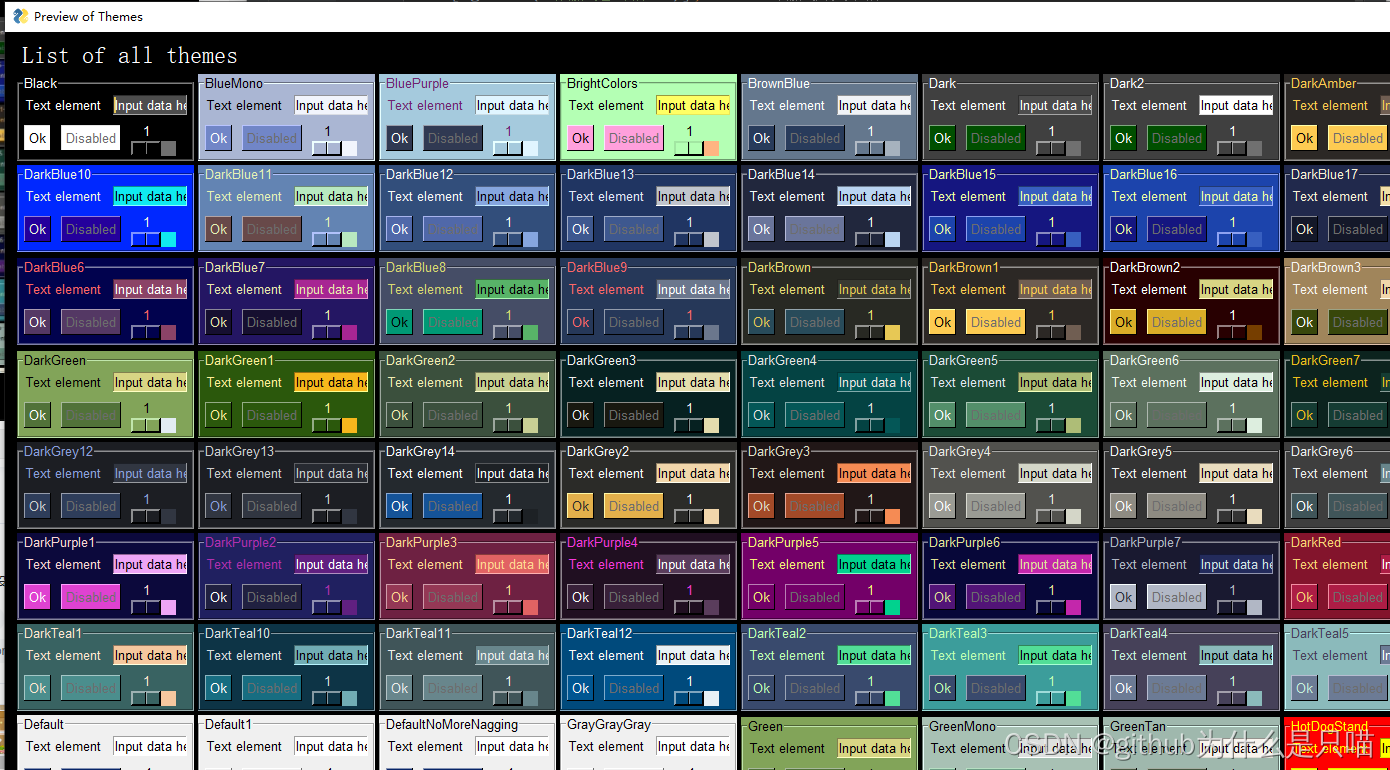Click the input field in the DarkGrey12 theme
The image size is (1390, 770).
150,473
